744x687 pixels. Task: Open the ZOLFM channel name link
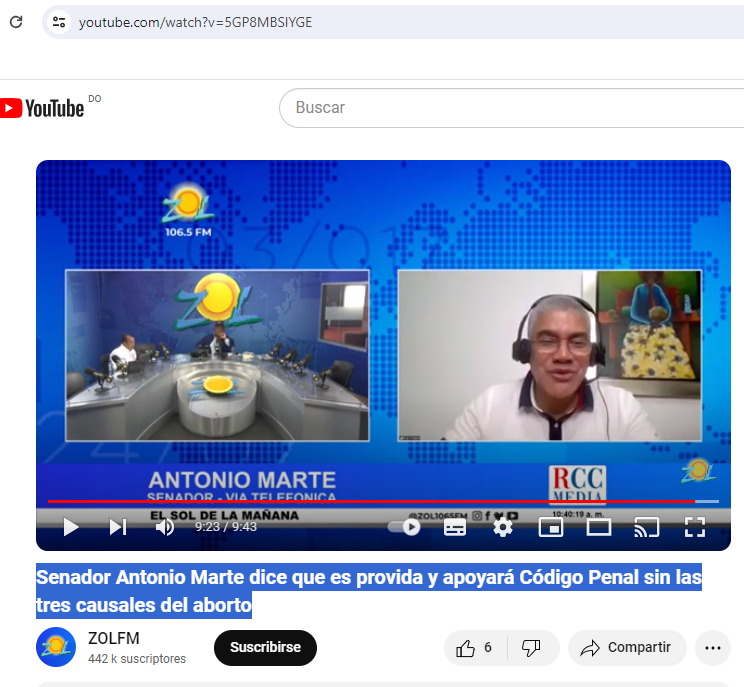(x=114, y=639)
